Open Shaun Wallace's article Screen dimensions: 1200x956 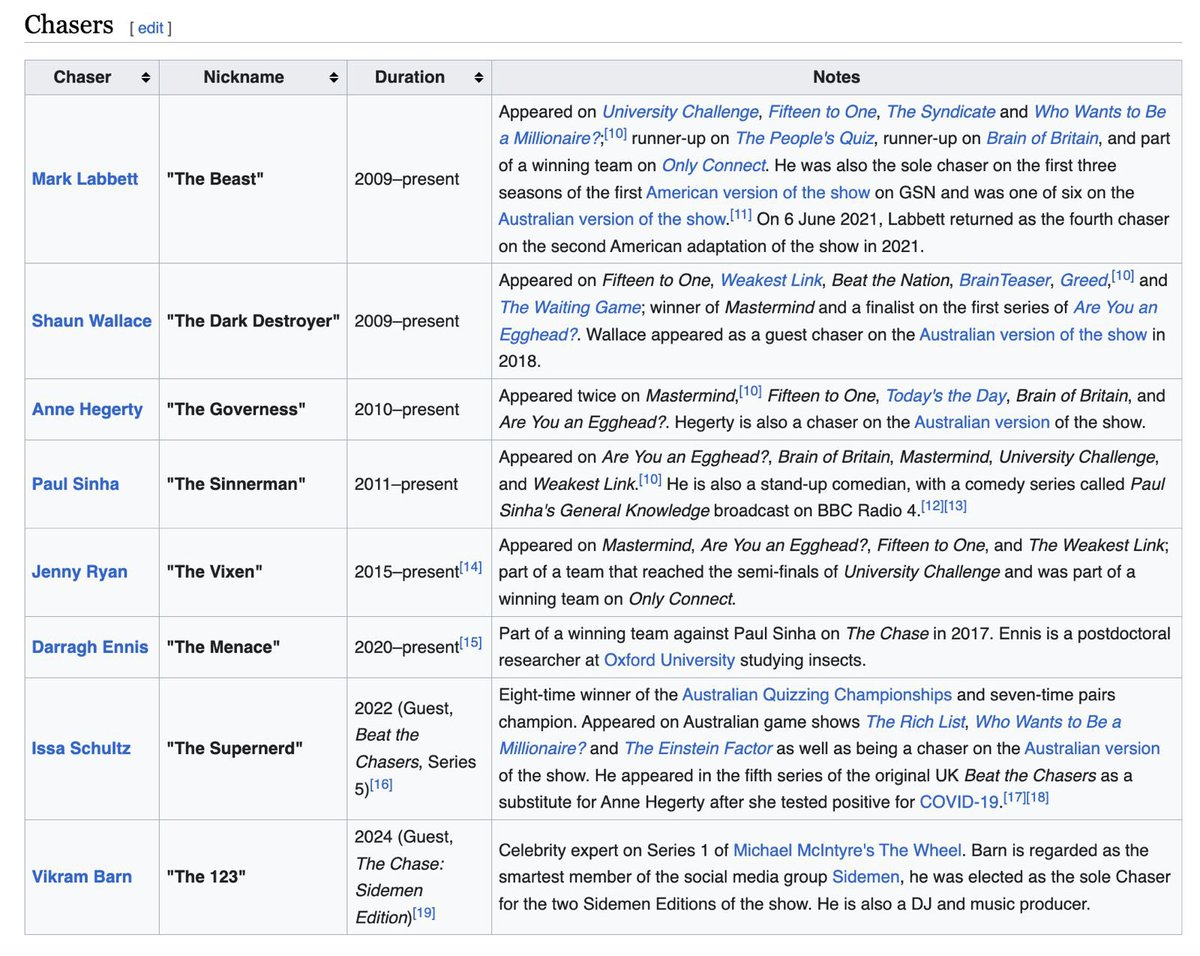coord(92,321)
